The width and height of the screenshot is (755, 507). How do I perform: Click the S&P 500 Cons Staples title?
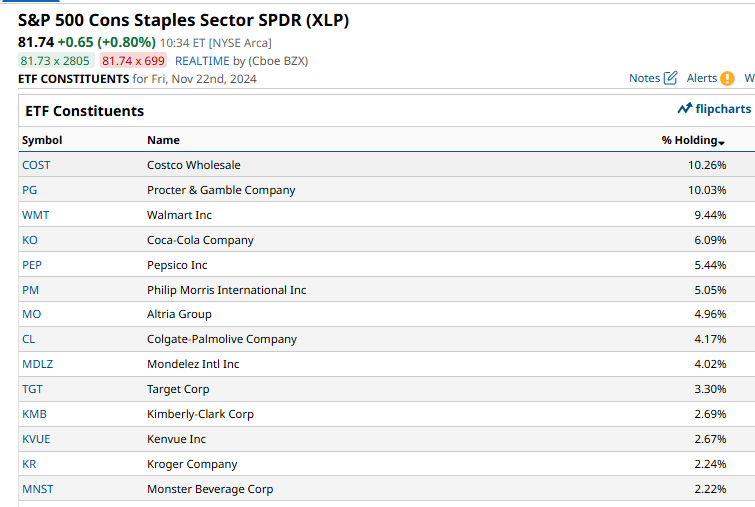coord(183,20)
